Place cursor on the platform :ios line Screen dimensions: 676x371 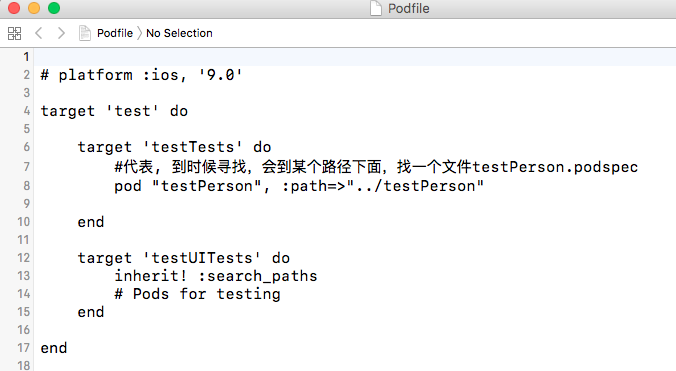click(x=141, y=75)
